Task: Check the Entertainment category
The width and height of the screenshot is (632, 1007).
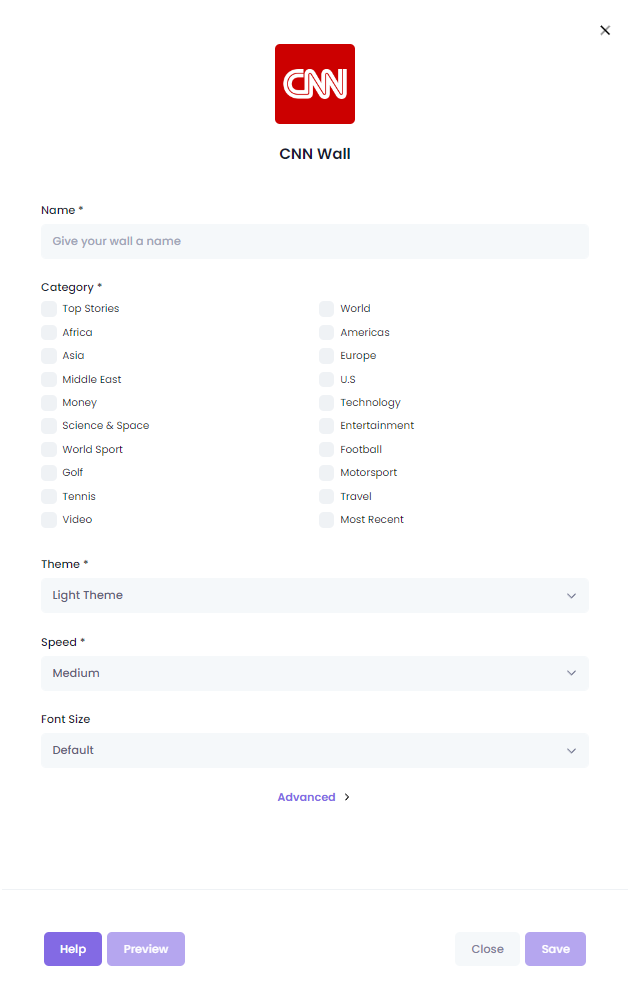Action: click(326, 426)
